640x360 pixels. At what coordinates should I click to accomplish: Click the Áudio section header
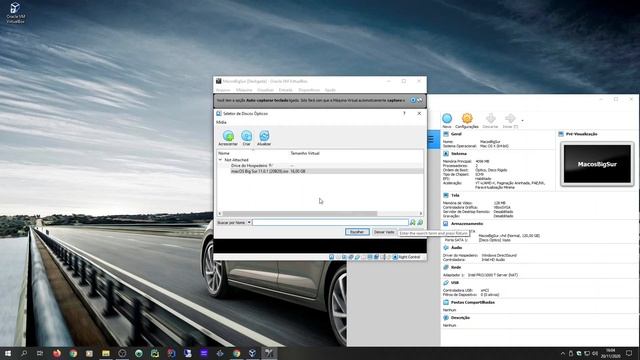click(x=456, y=248)
